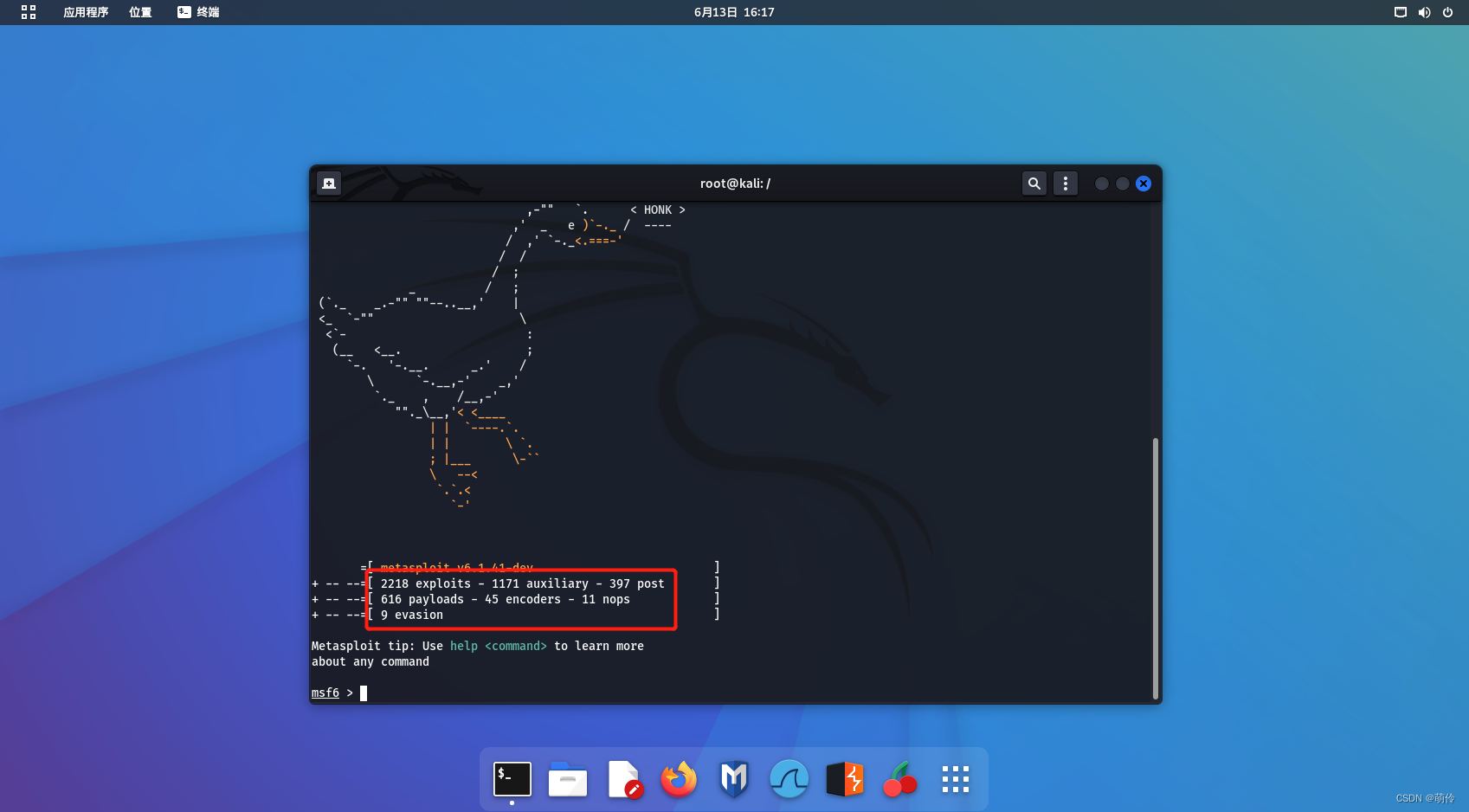Click '45 encoders' text
This screenshot has height=812, width=1469.
(x=523, y=599)
